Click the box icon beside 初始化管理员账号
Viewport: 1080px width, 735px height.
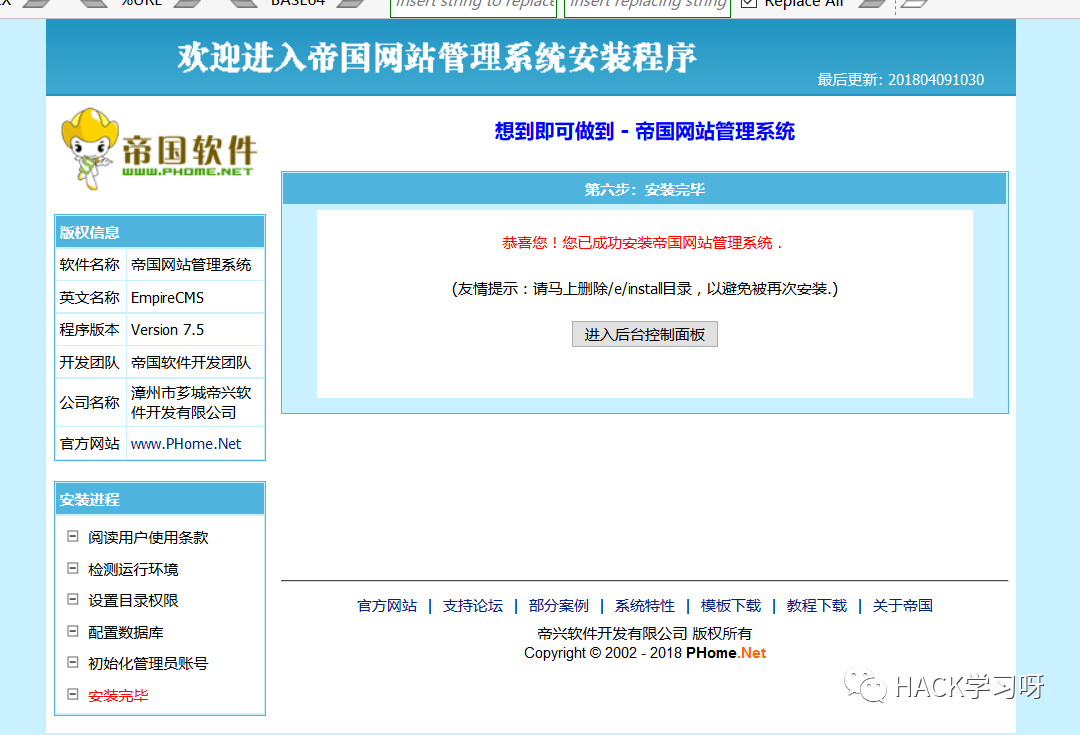(x=72, y=663)
